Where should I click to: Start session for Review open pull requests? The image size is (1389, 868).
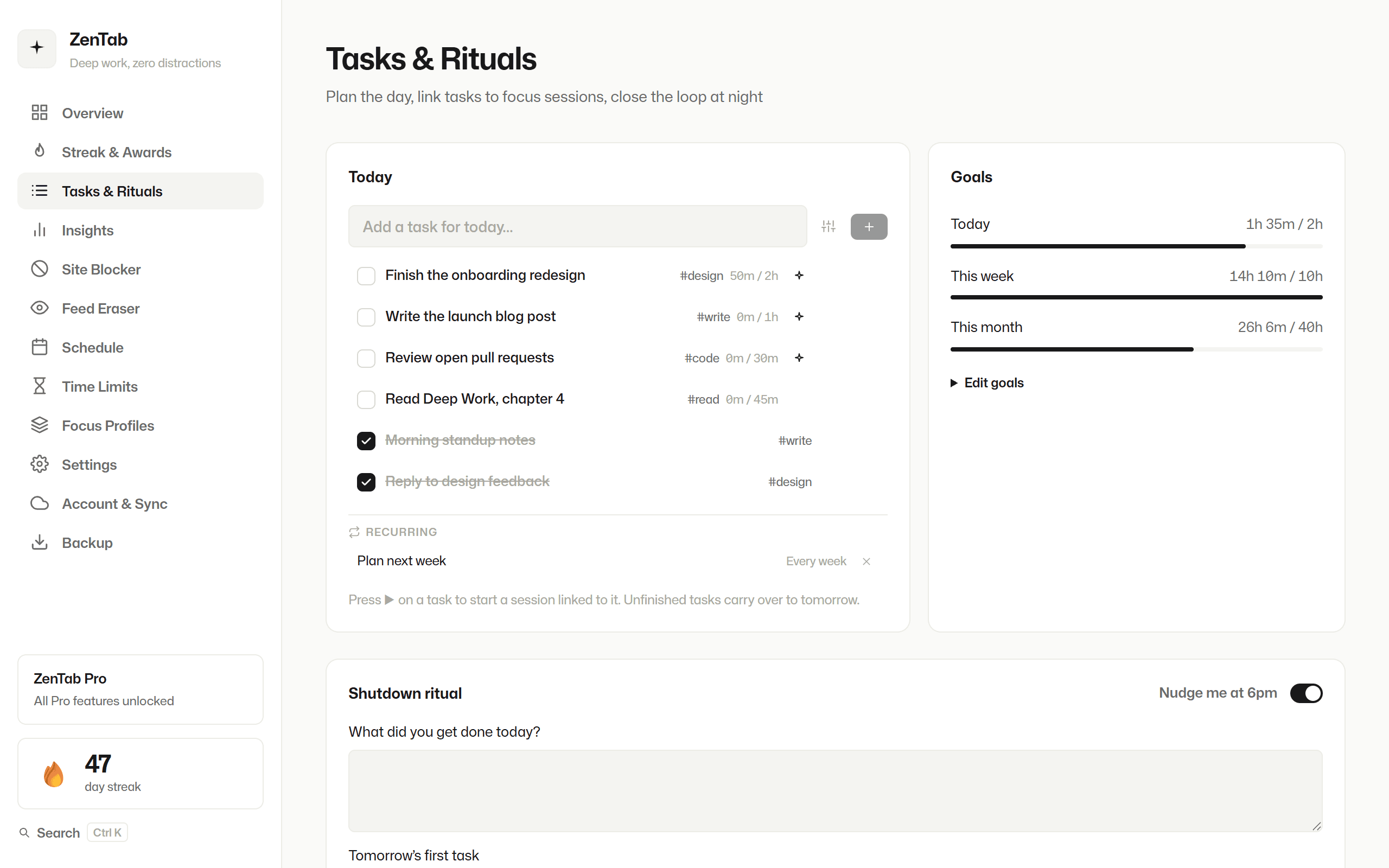pyautogui.click(x=799, y=358)
